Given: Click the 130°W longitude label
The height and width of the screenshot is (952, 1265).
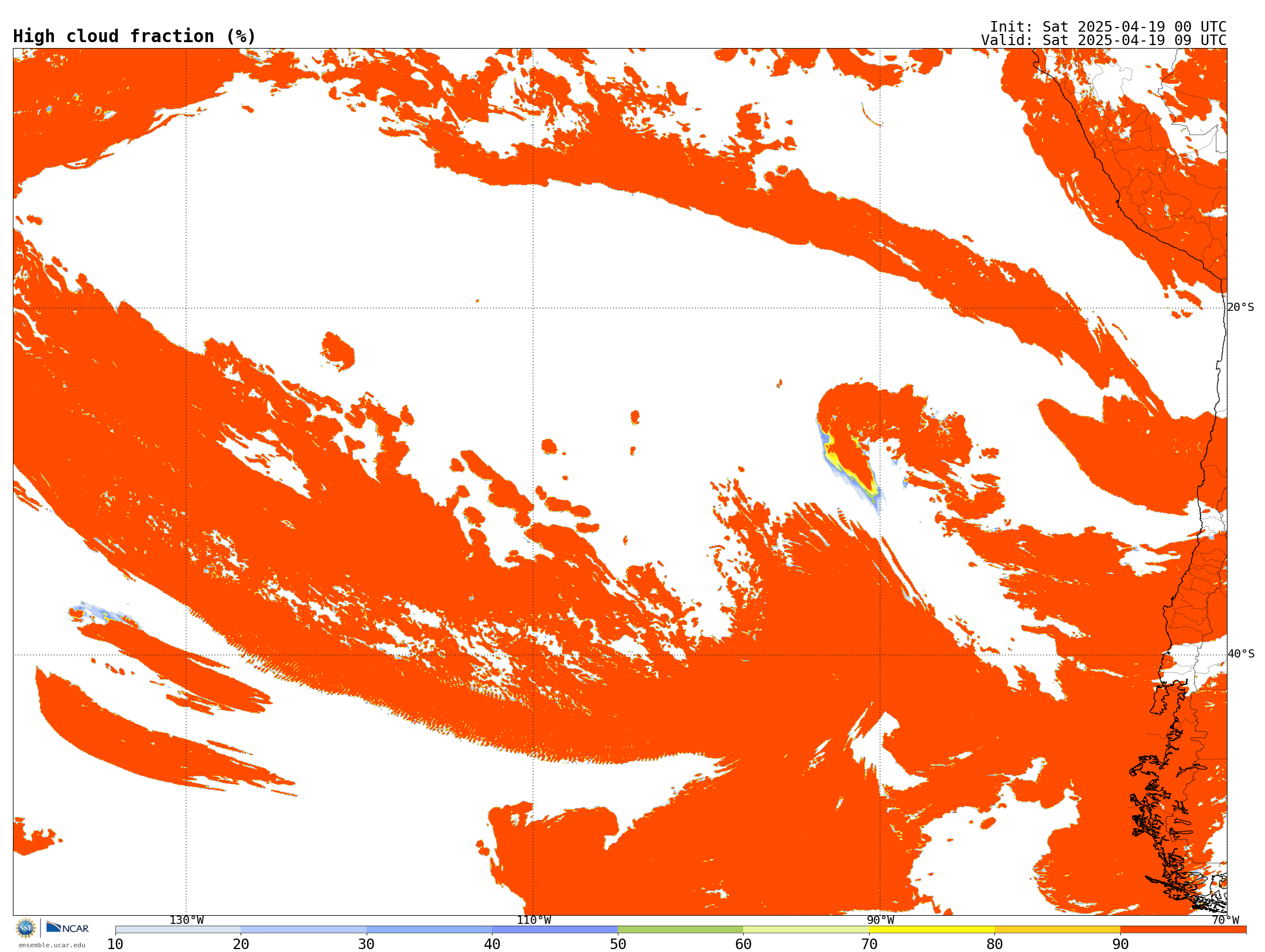Looking at the screenshot, I should [187, 920].
